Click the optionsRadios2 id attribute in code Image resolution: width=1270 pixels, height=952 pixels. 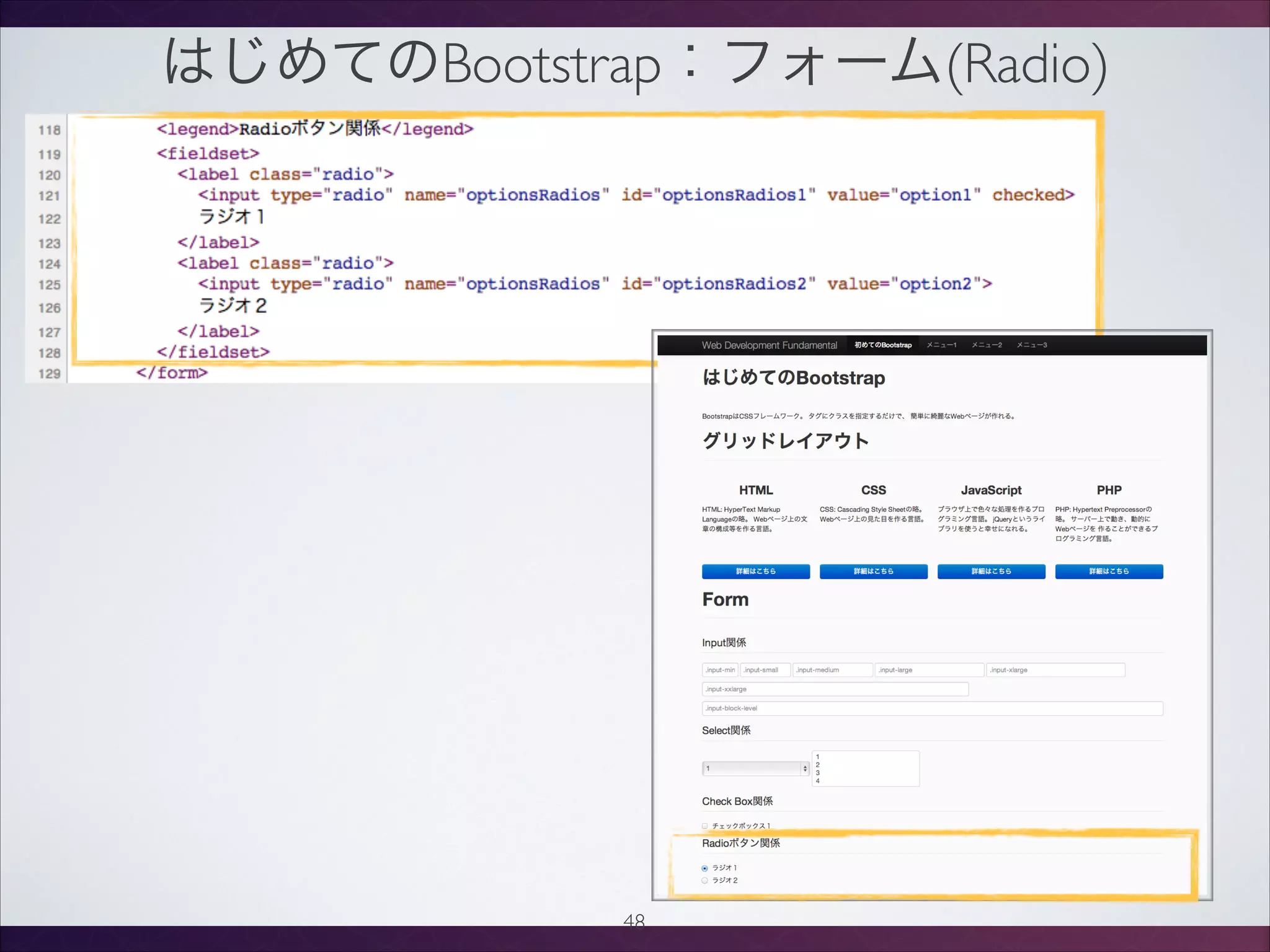(x=719, y=284)
